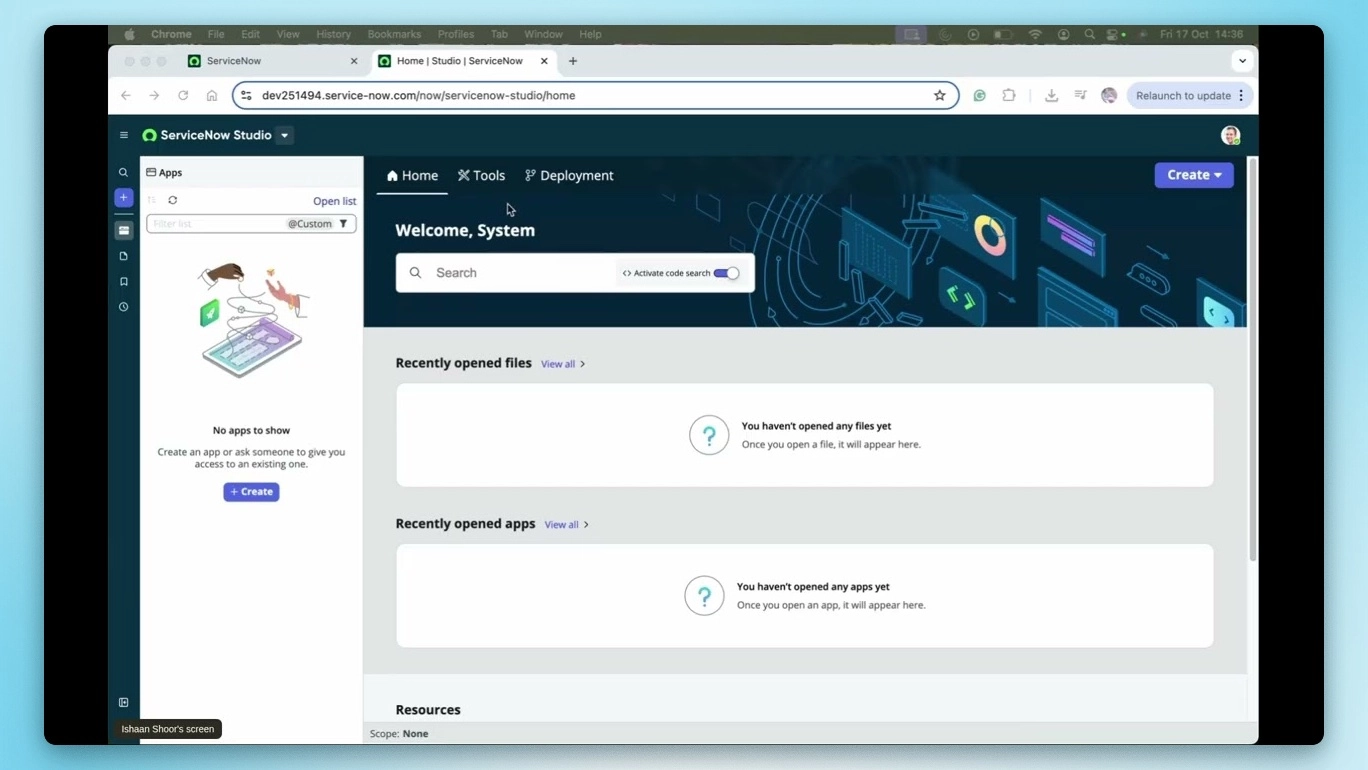
Task: Collapse the sidebar using the bottom panel icon
Action: pos(123,702)
